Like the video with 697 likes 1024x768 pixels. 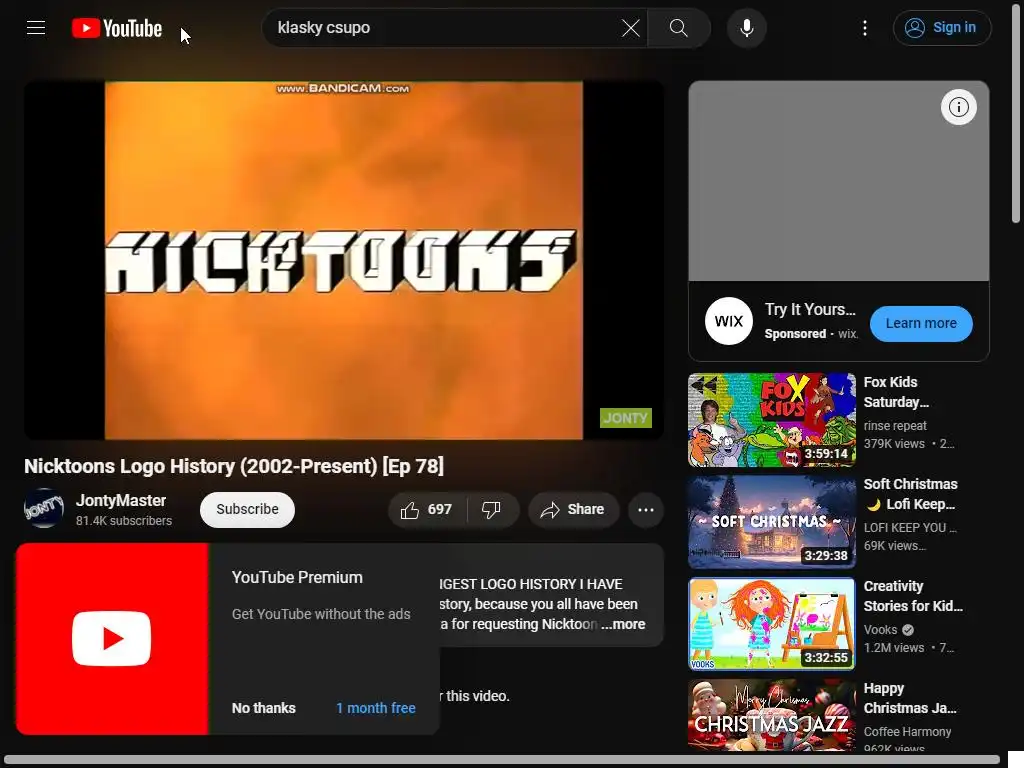tap(427, 509)
